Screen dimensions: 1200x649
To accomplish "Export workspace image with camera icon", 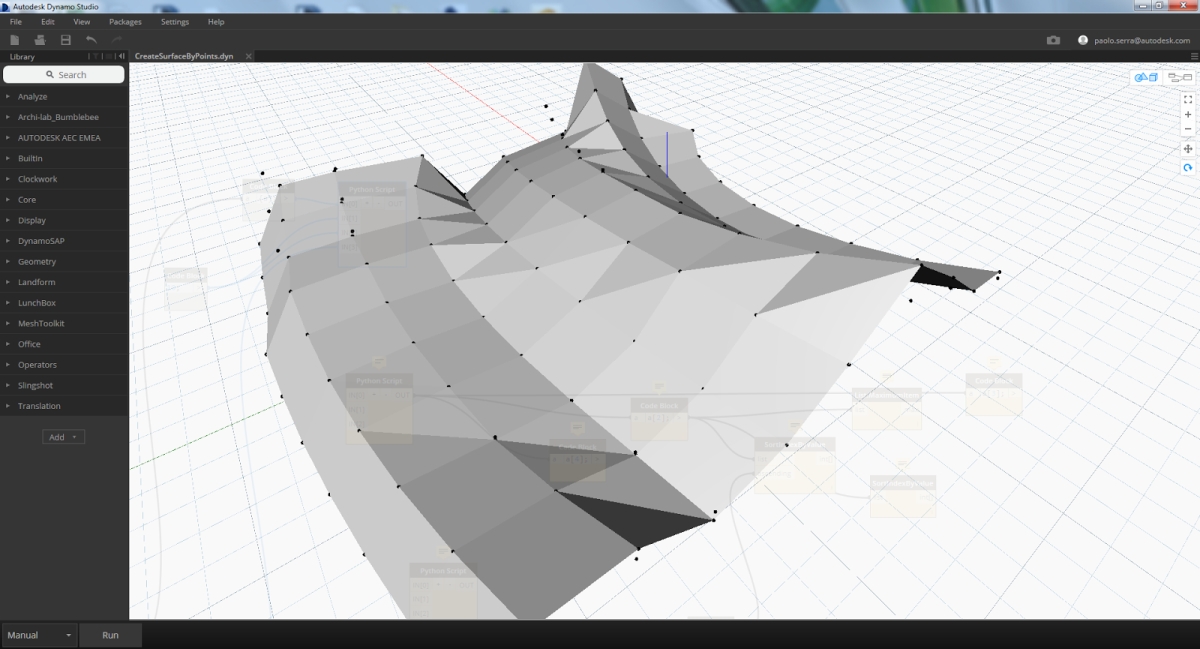I will coord(1053,40).
